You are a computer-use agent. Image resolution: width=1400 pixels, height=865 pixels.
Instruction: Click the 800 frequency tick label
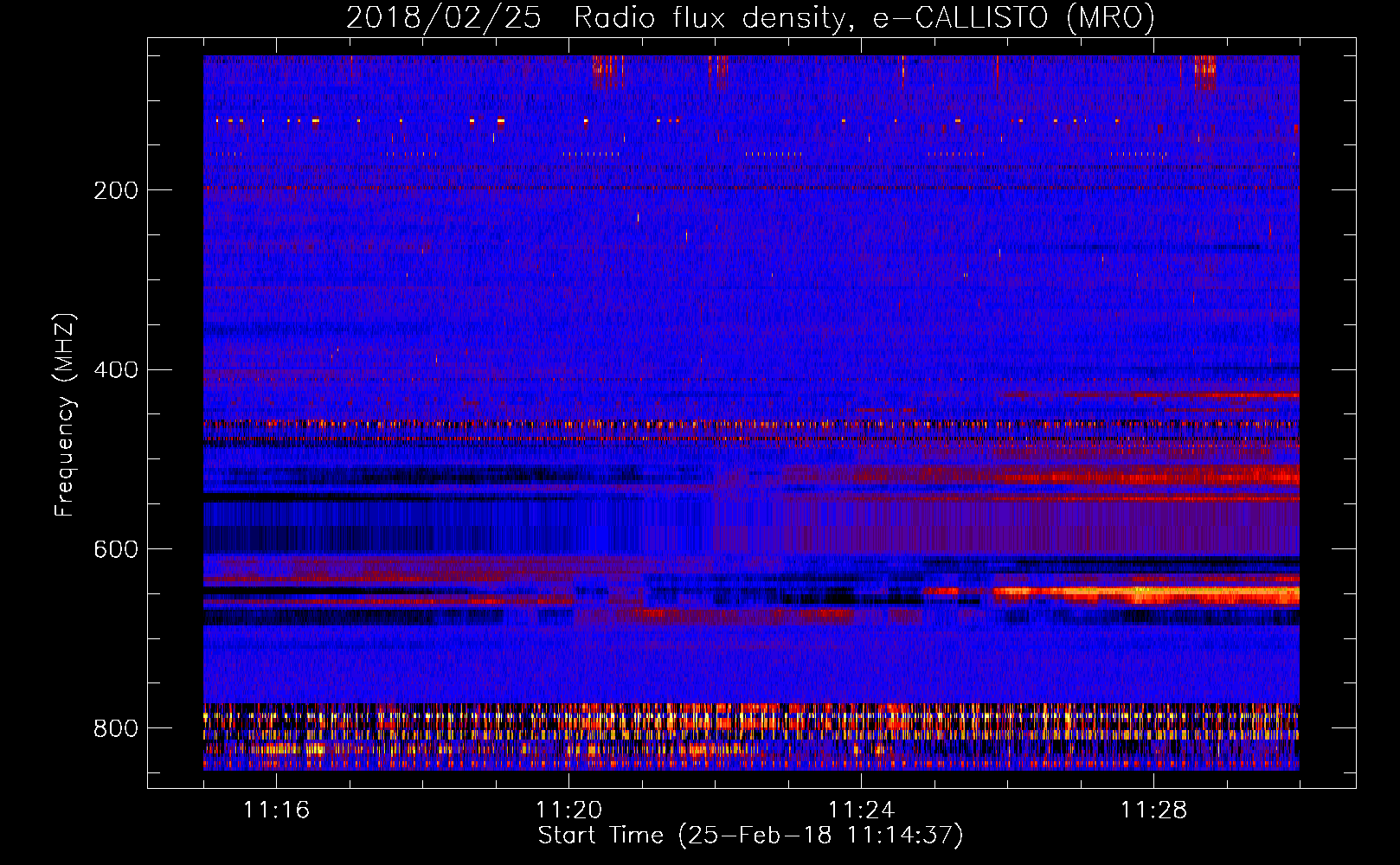116,729
